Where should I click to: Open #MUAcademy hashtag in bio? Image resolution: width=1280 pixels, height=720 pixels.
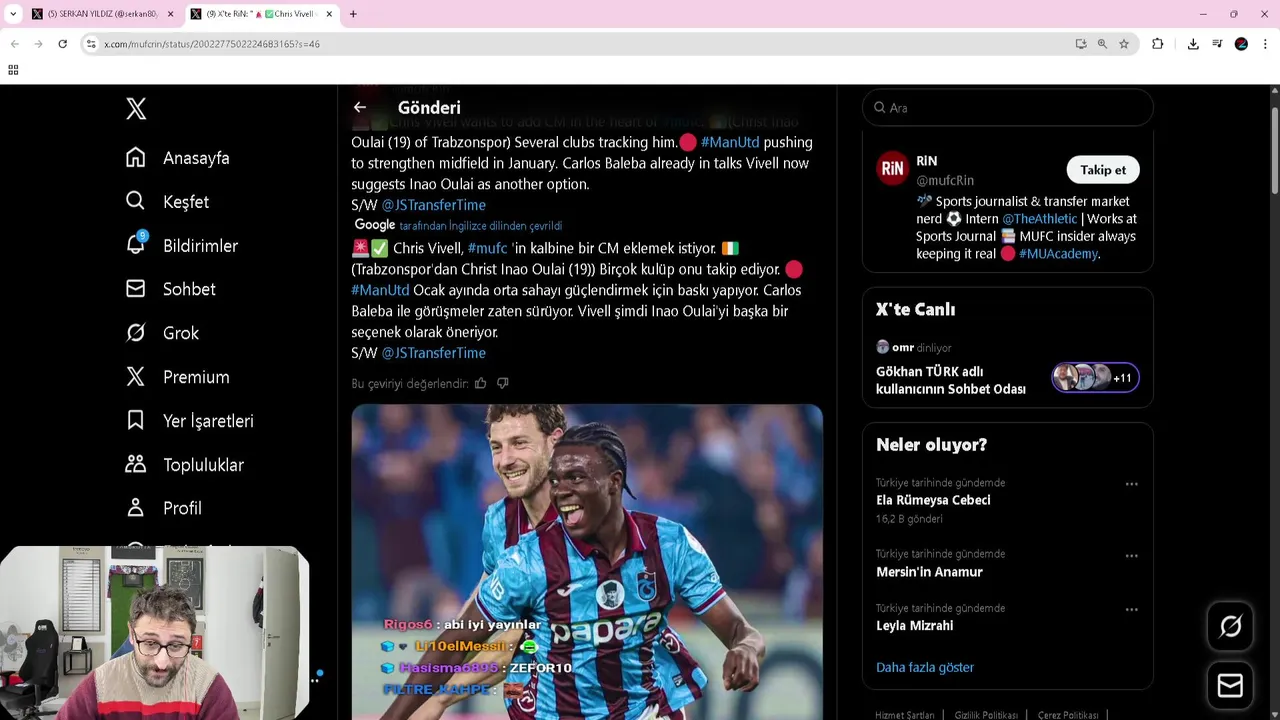point(1058,254)
